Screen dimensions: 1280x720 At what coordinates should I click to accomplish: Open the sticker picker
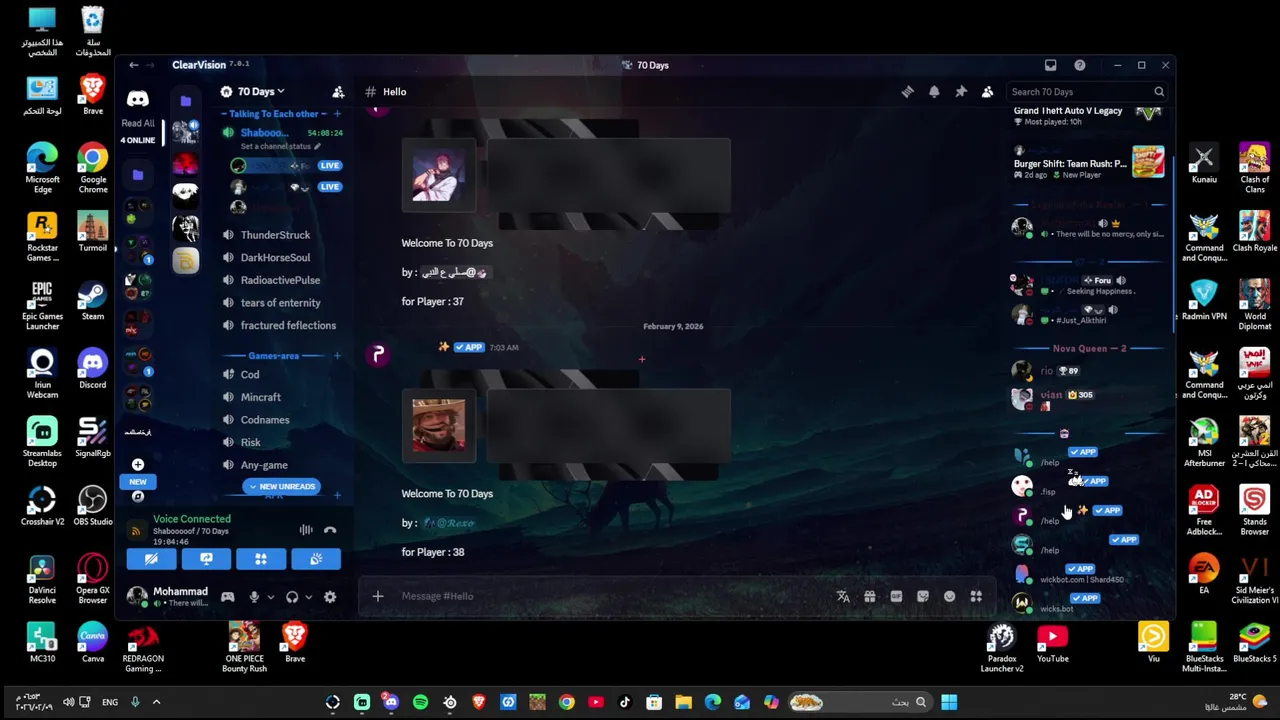[923, 596]
